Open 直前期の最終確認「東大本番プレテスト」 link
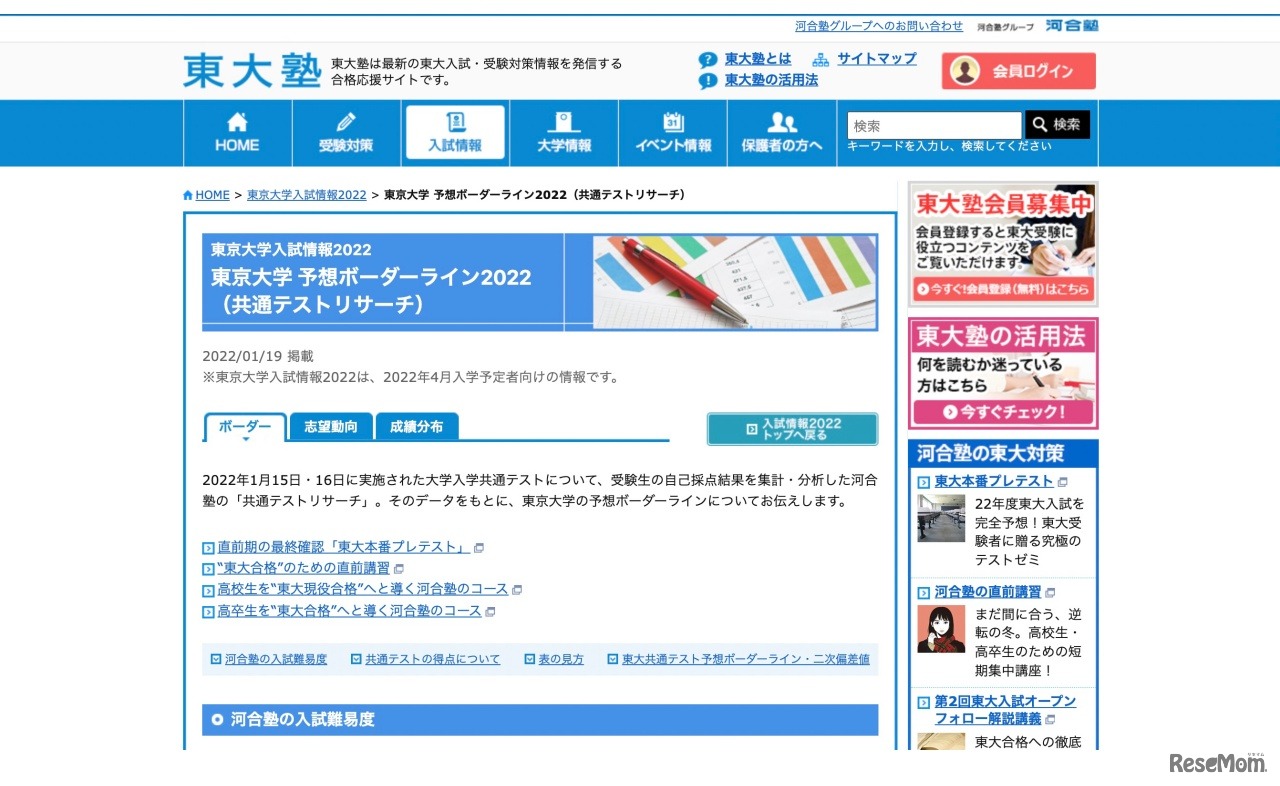1280x786 pixels. [343, 547]
